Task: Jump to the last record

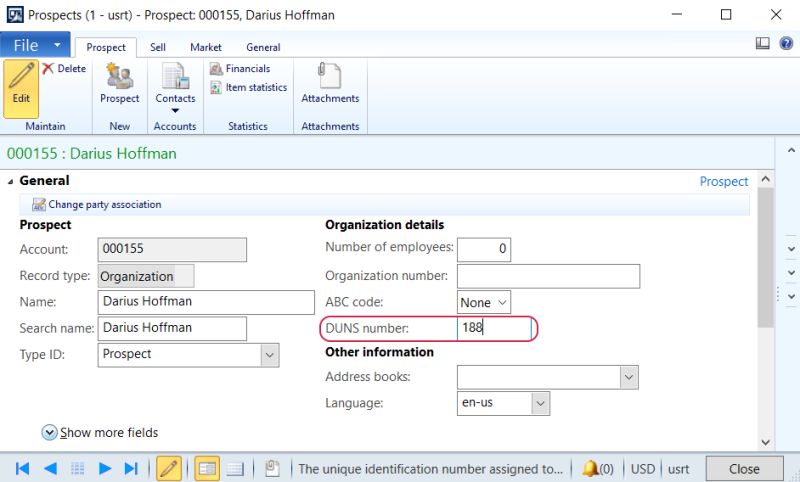Action: pyautogui.click(x=131, y=468)
